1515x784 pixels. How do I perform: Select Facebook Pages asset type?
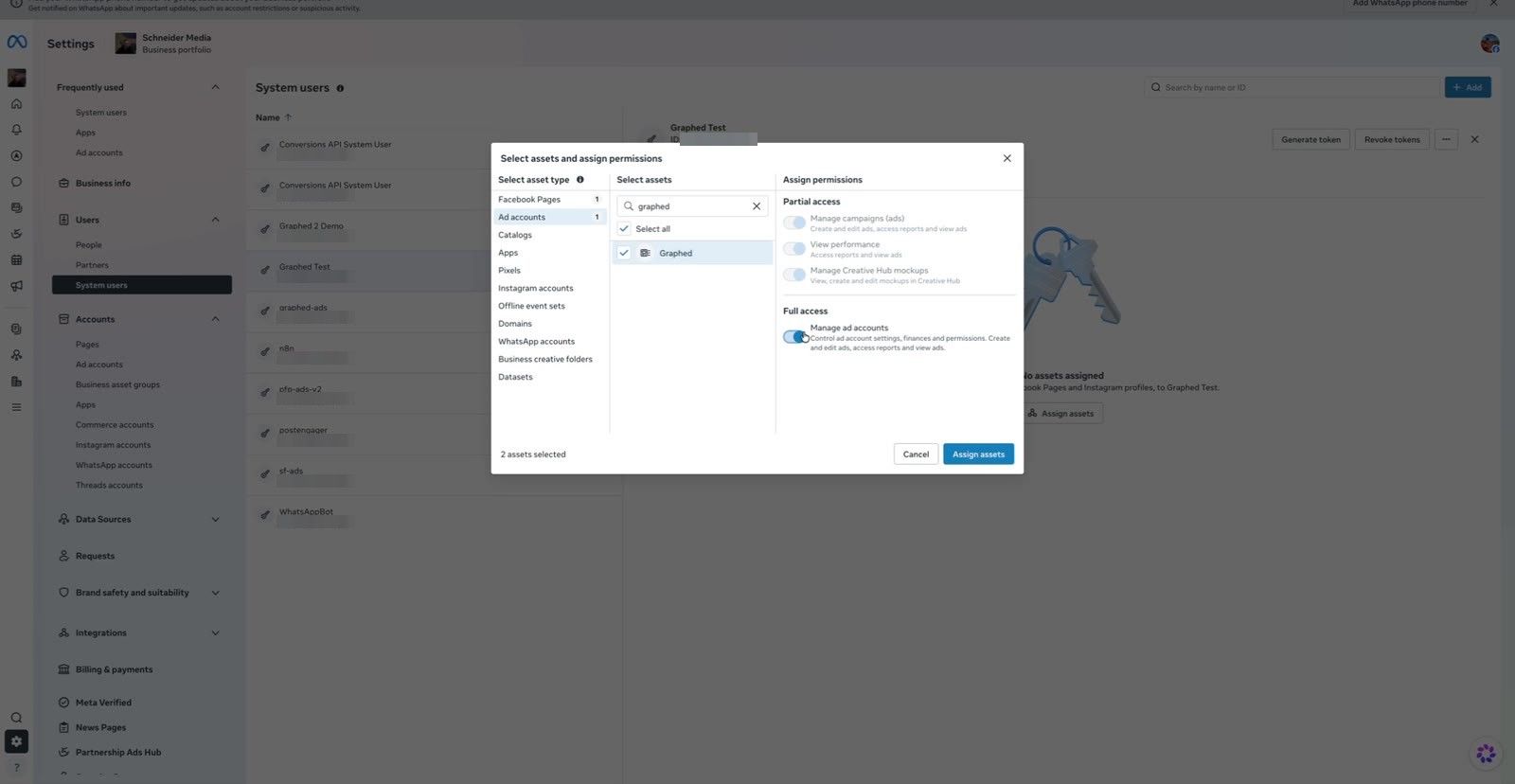point(549,200)
